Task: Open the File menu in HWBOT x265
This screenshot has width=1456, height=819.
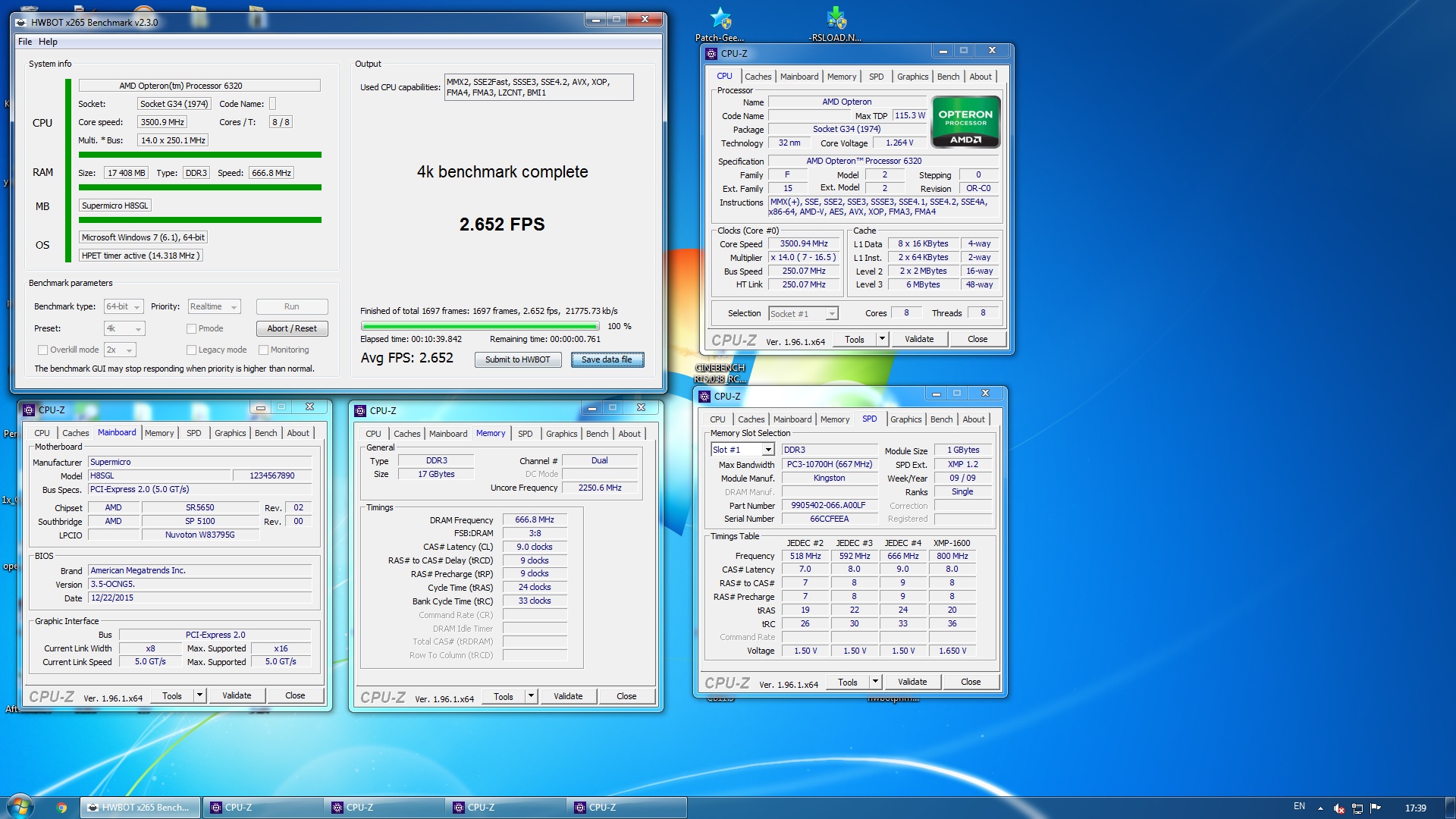Action: coord(25,42)
